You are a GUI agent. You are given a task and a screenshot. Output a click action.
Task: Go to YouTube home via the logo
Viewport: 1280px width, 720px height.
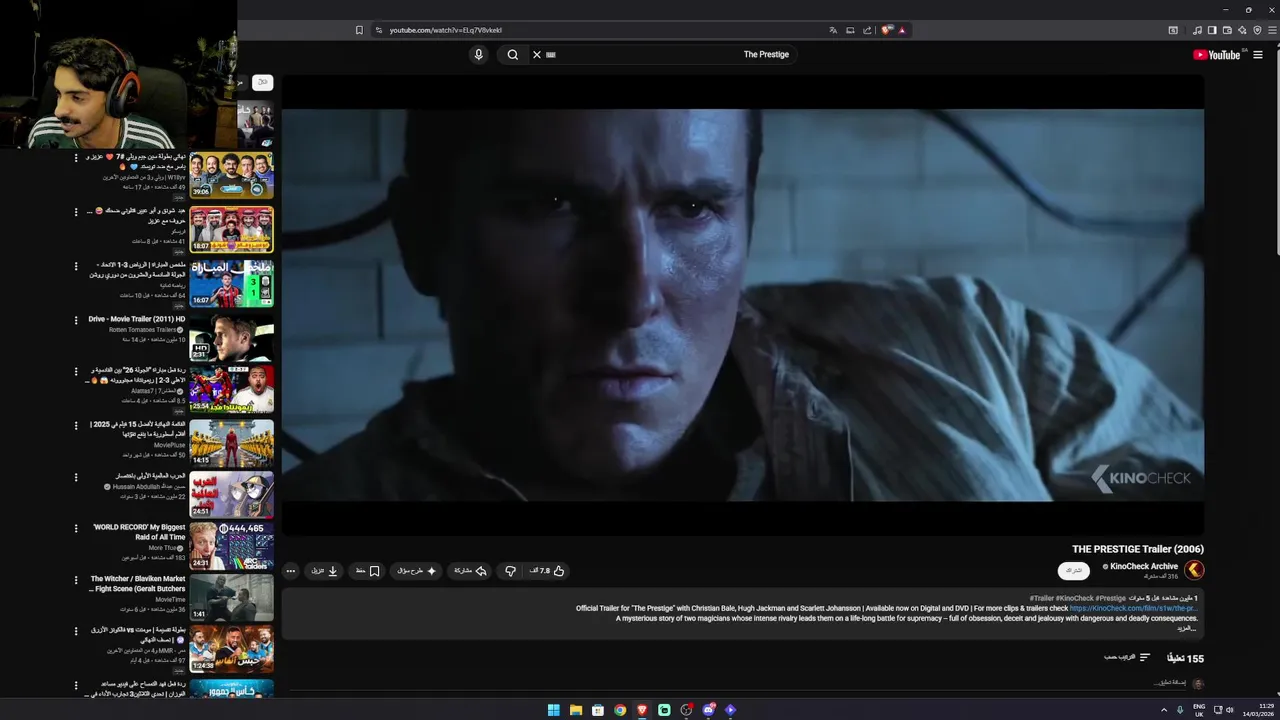1217,55
